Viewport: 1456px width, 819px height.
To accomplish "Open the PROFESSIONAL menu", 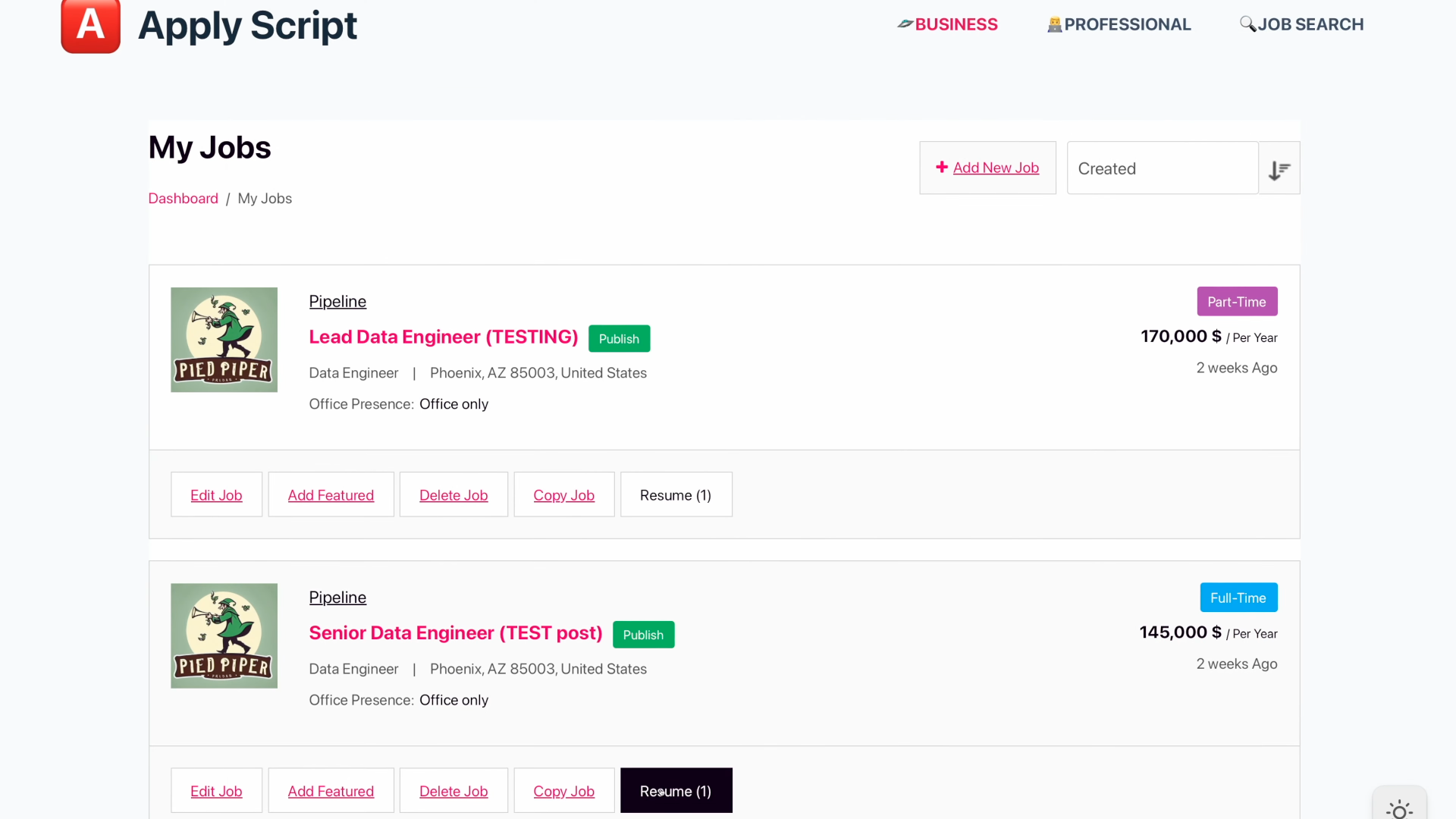I will tap(1119, 24).
